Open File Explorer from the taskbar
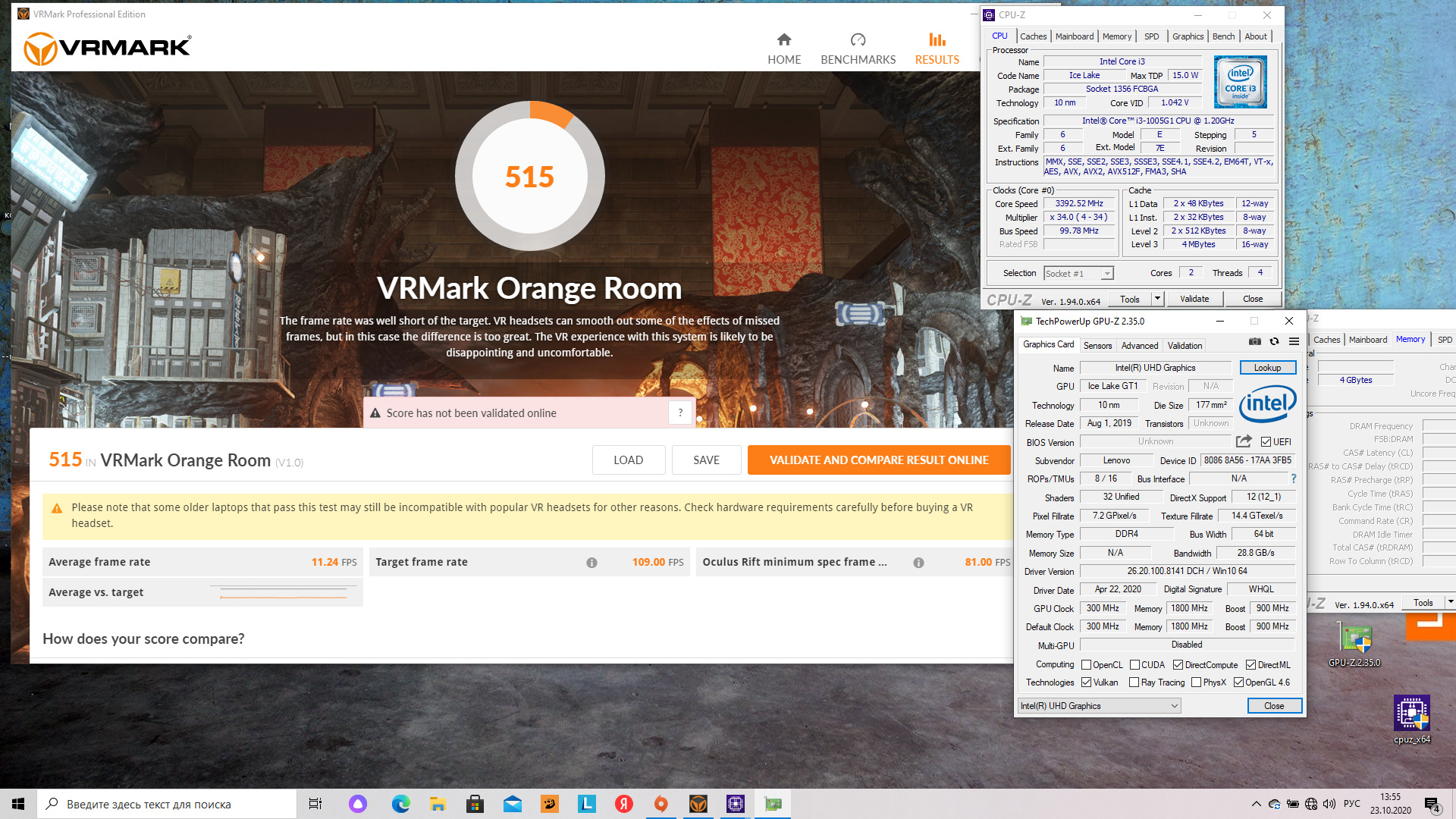 point(438,804)
